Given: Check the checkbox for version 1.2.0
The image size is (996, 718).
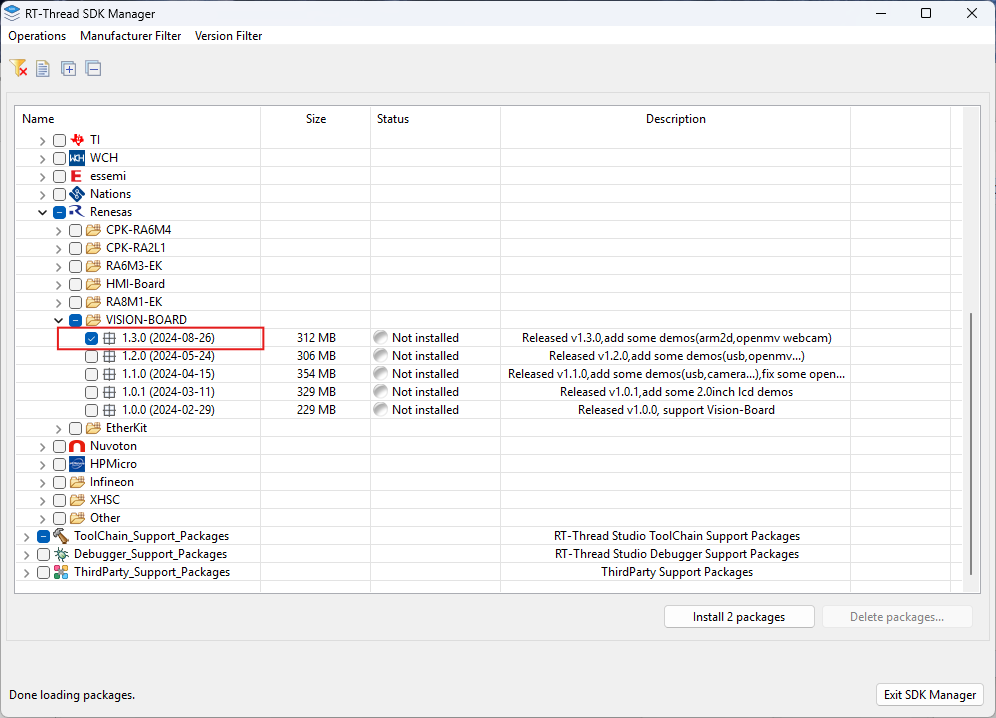Looking at the screenshot, I should click(91, 355).
